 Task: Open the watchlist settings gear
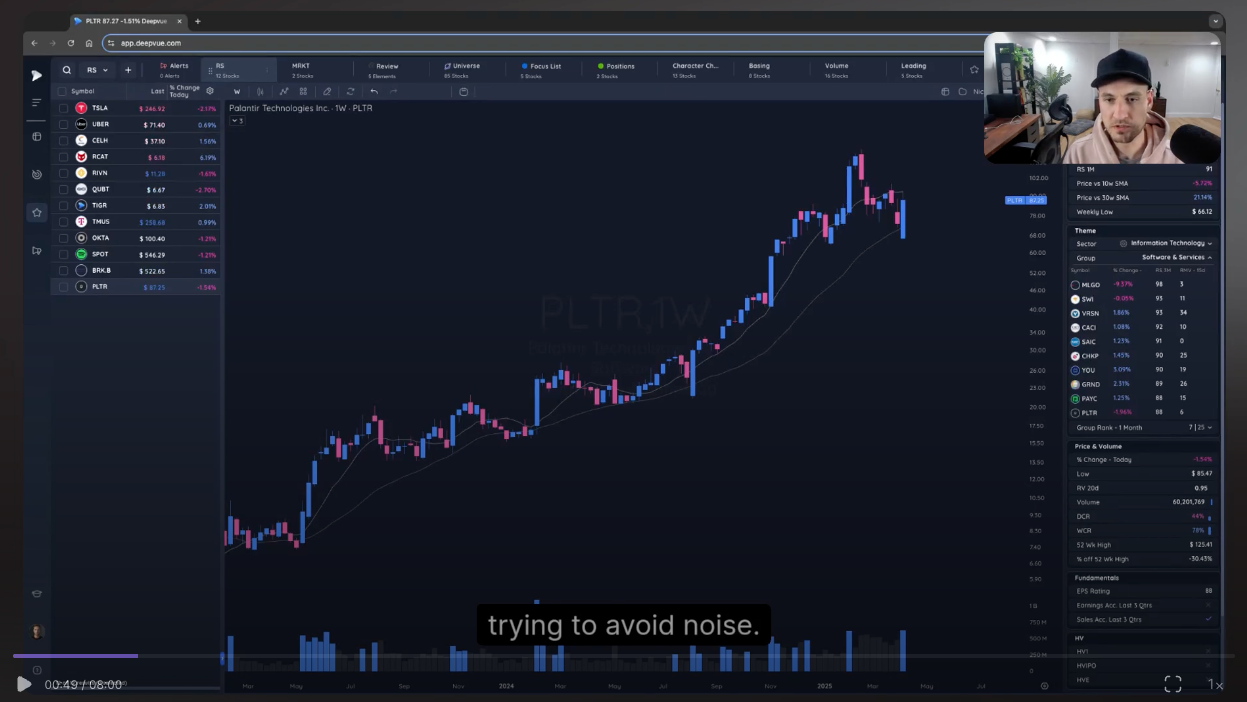coord(208,90)
